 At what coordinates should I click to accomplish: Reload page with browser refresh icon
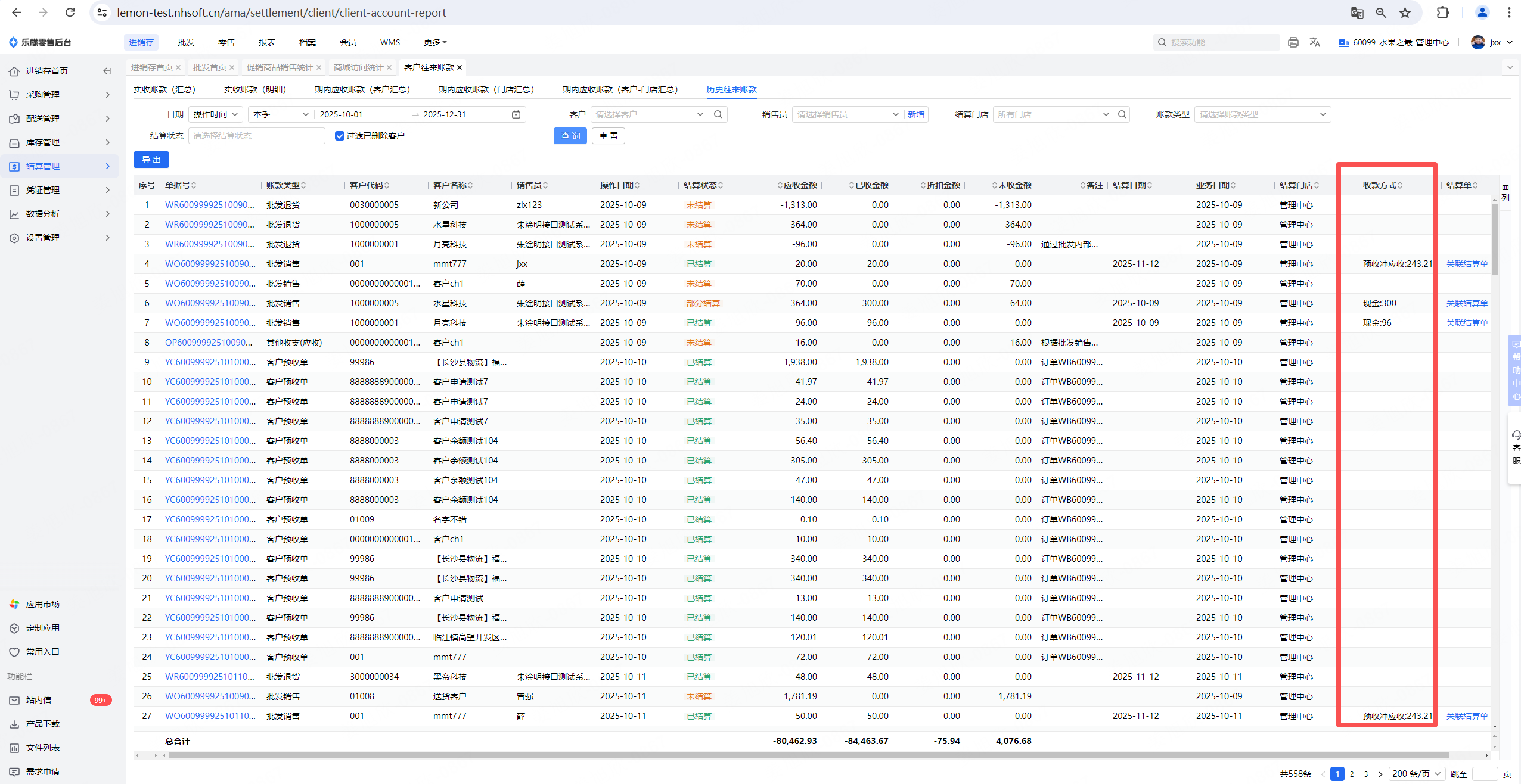pos(70,13)
